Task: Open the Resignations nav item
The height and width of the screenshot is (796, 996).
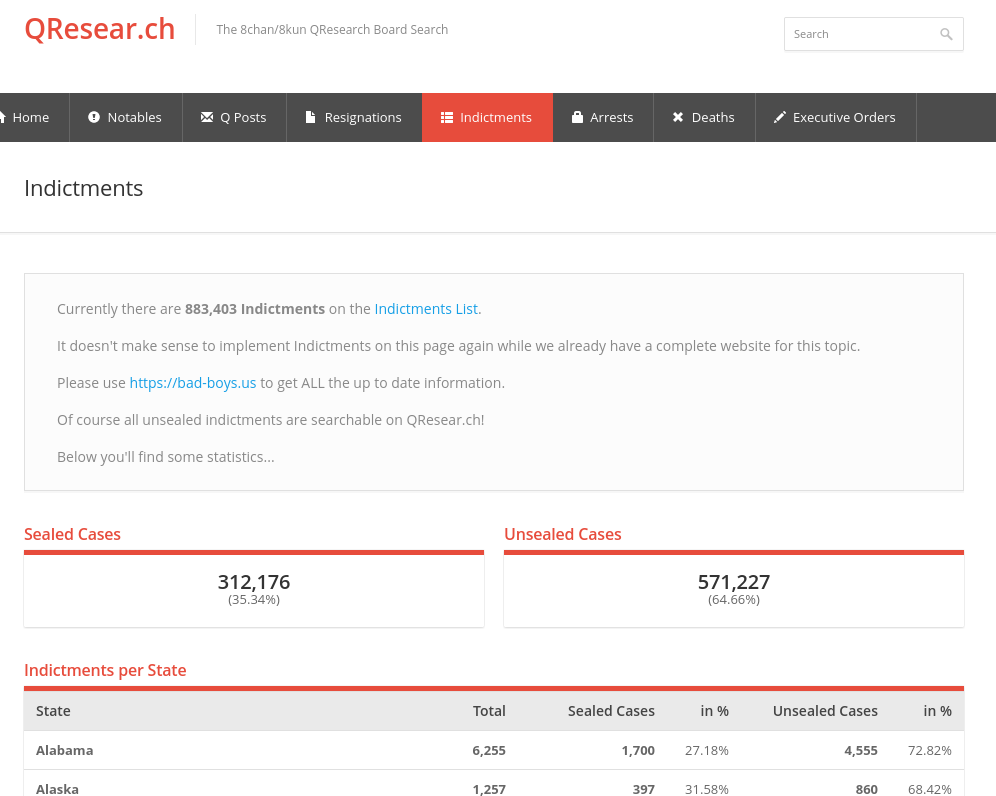Action: click(x=354, y=118)
